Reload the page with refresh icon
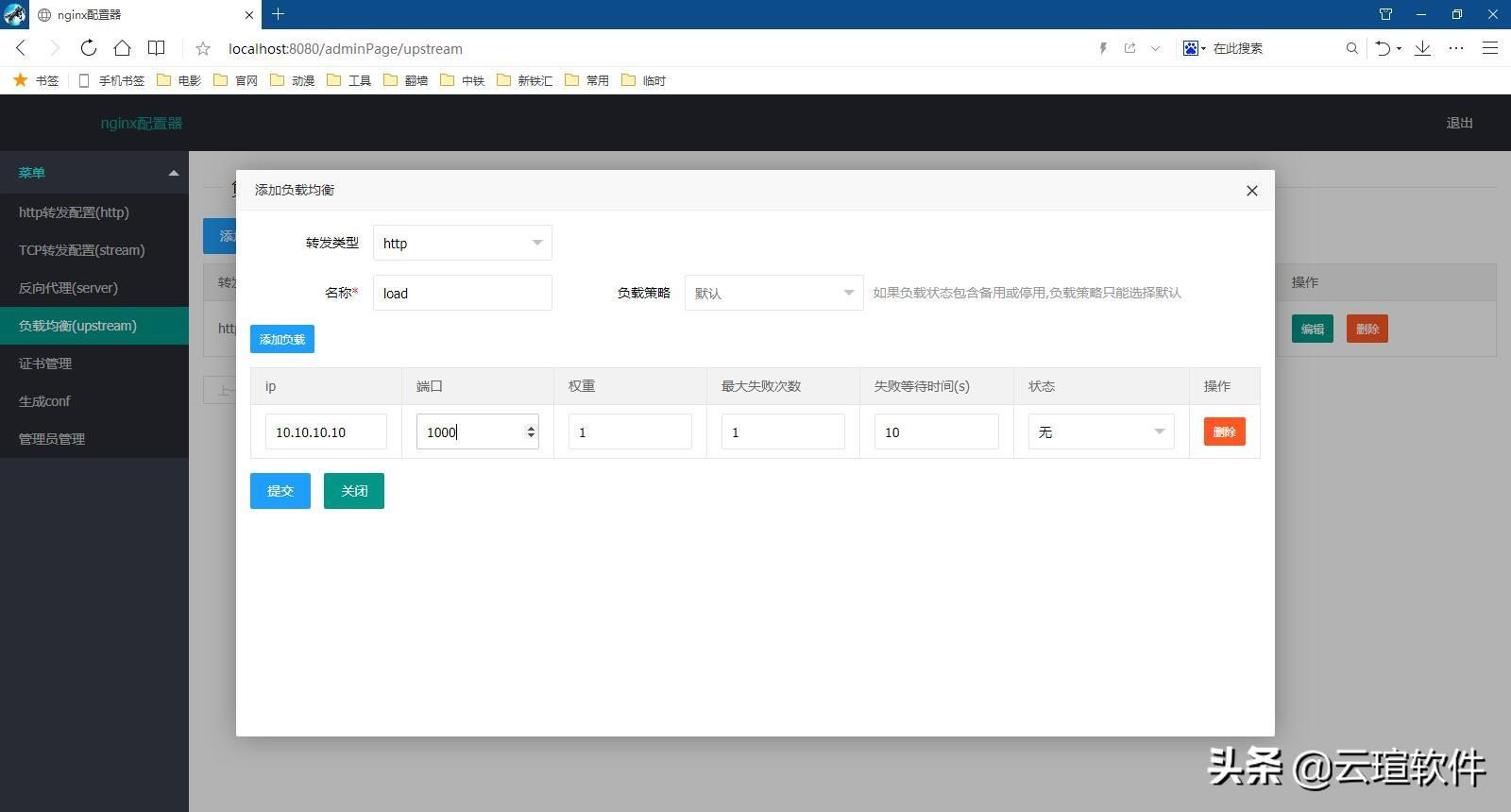Image resolution: width=1511 pixels, height=812 pixels. tap(88, 48)
